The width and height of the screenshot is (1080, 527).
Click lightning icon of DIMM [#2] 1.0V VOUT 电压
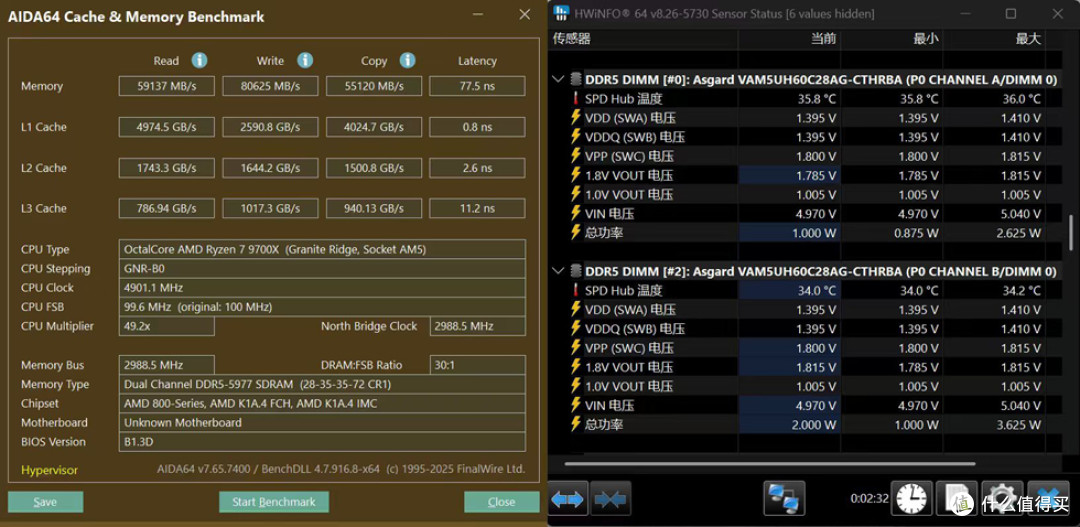point(576,386)
